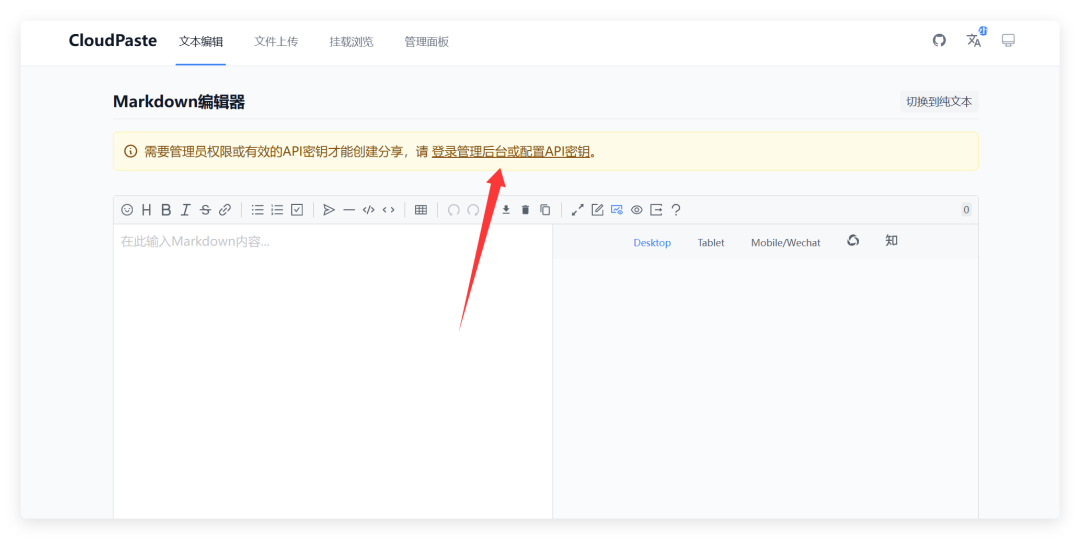The width and height of the screenshot is (1080, 539).
Task: Toggle fullscreen editor mode
Action: (x=578, y=210)
